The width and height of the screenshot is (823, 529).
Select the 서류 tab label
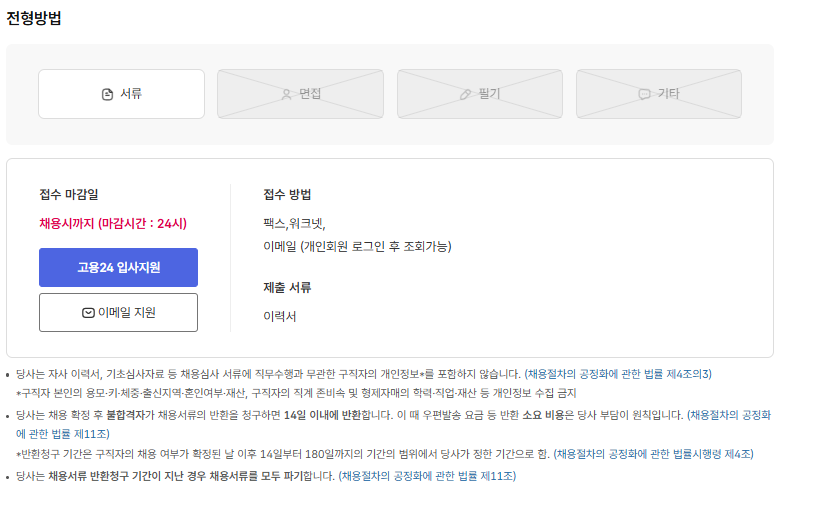131,94
